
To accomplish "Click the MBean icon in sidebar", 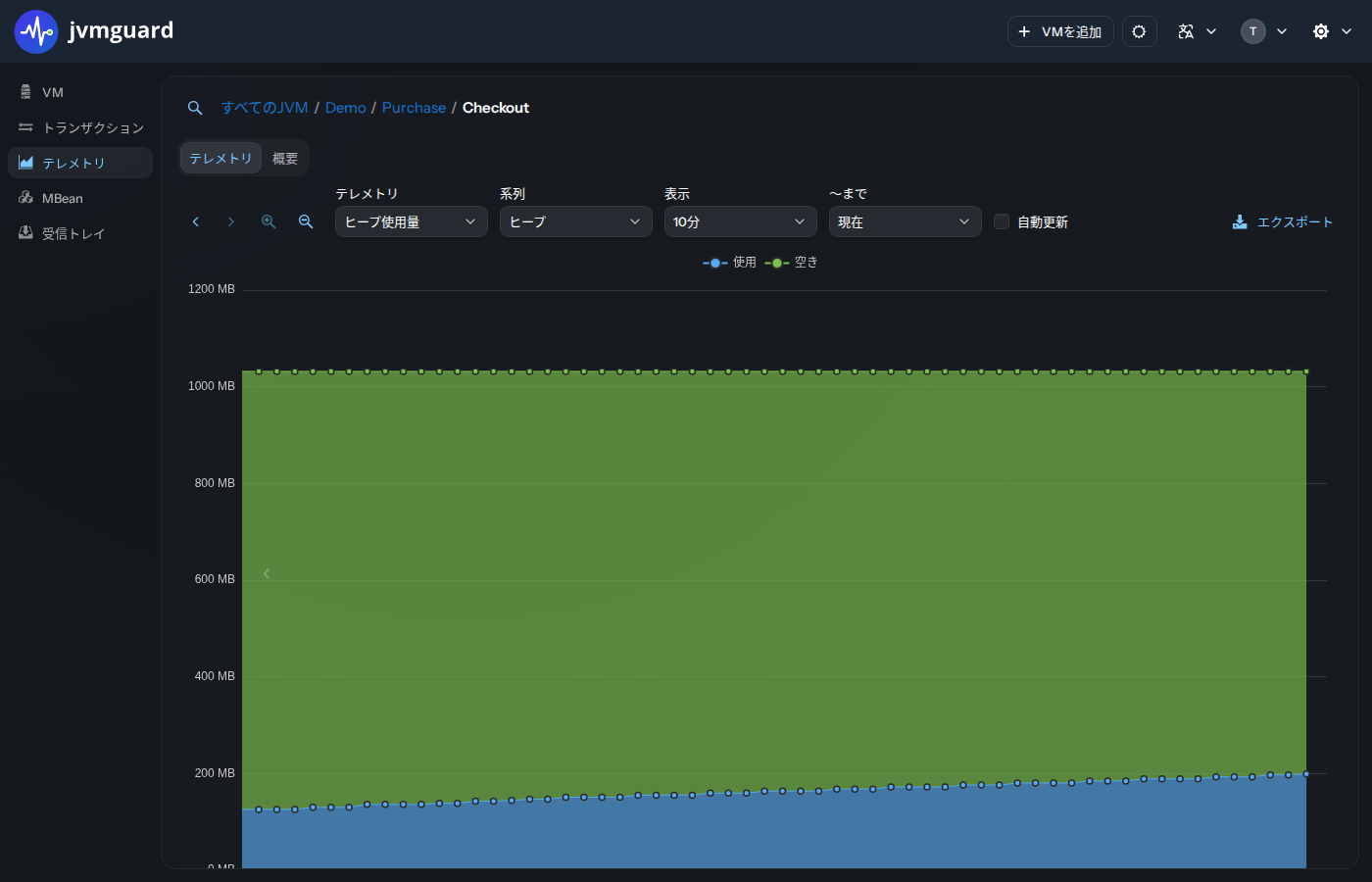I will [25, 198].
